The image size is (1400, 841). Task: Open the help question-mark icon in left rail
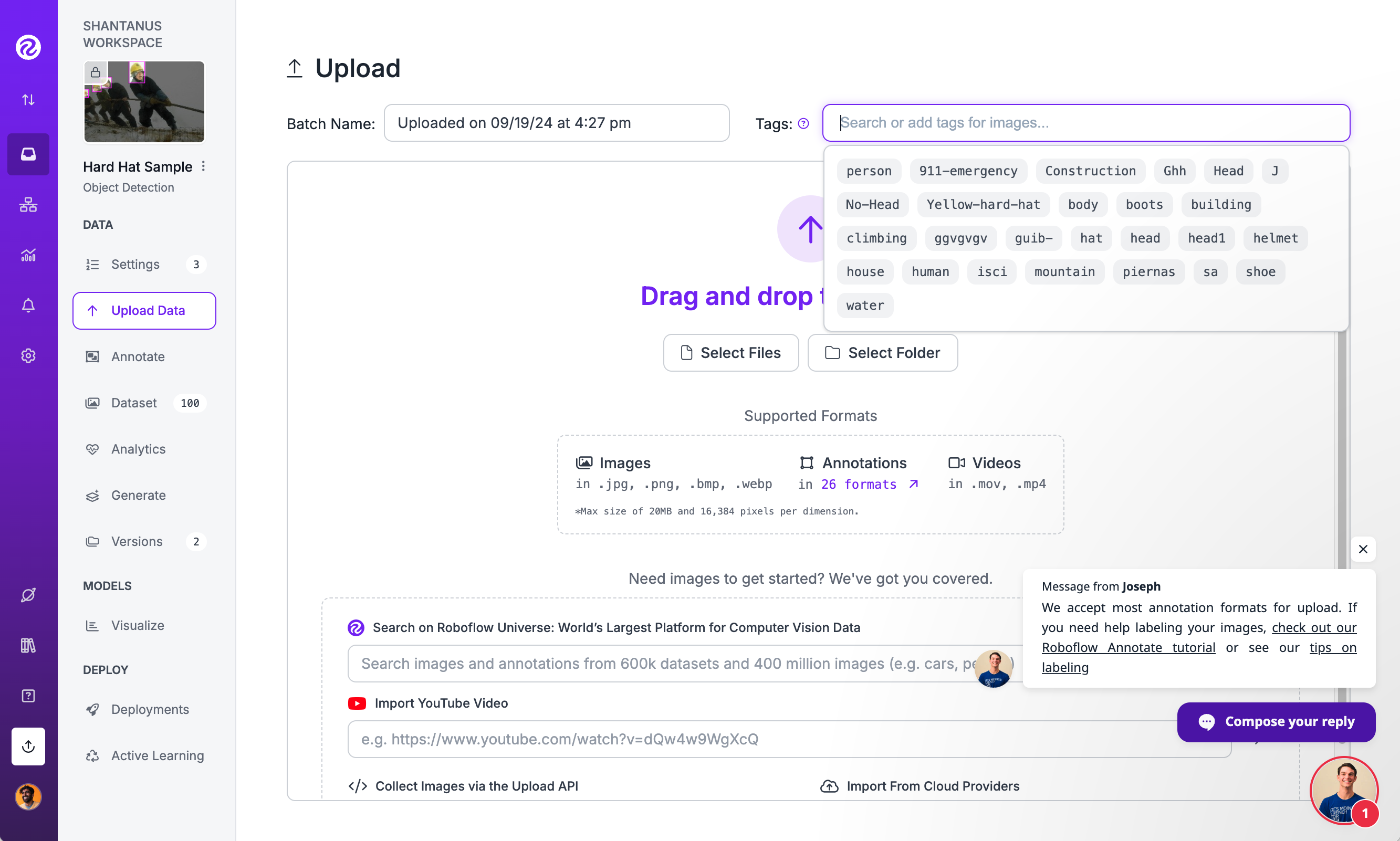tap(28, 696)
